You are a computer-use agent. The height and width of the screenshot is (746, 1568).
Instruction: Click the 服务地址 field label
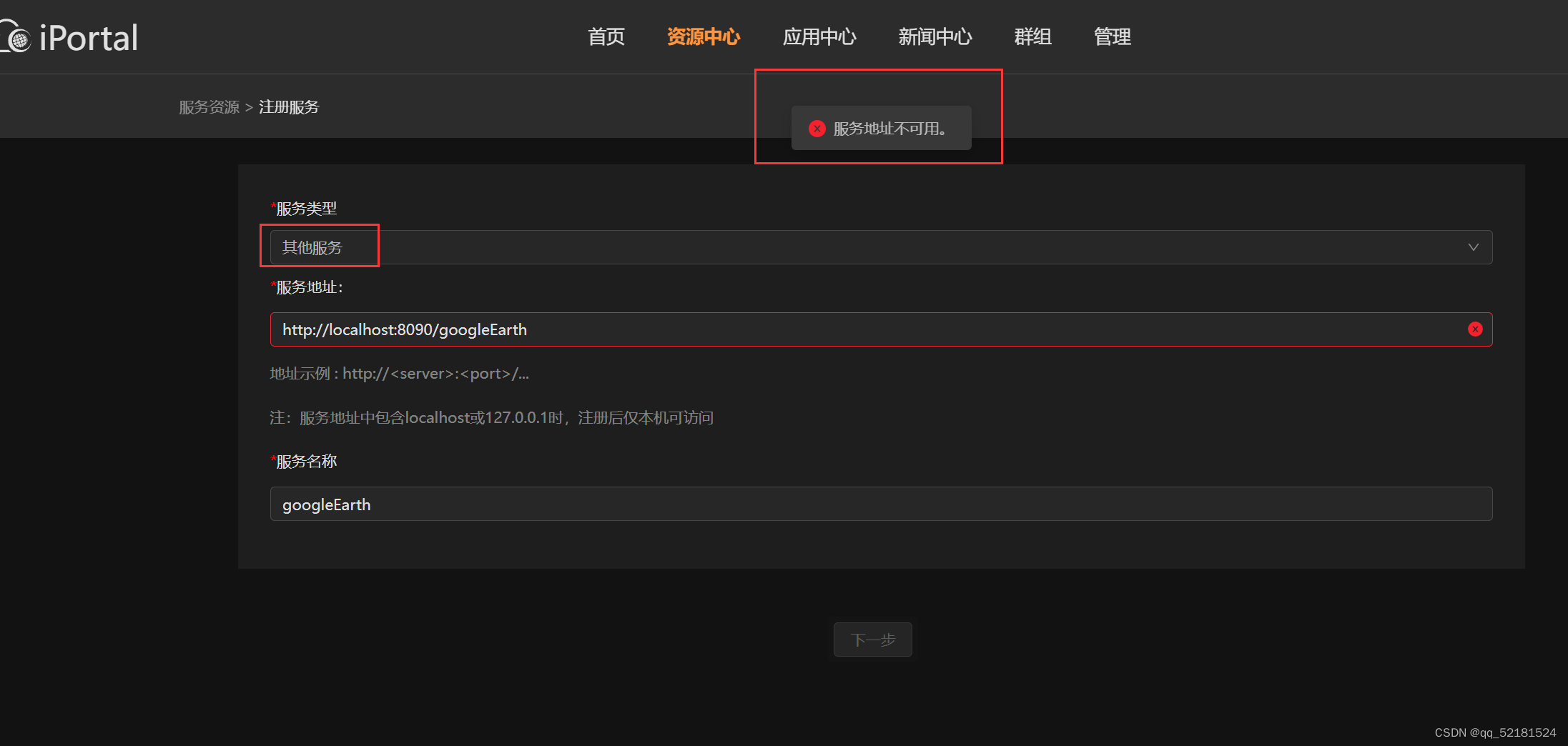(307, 287)
